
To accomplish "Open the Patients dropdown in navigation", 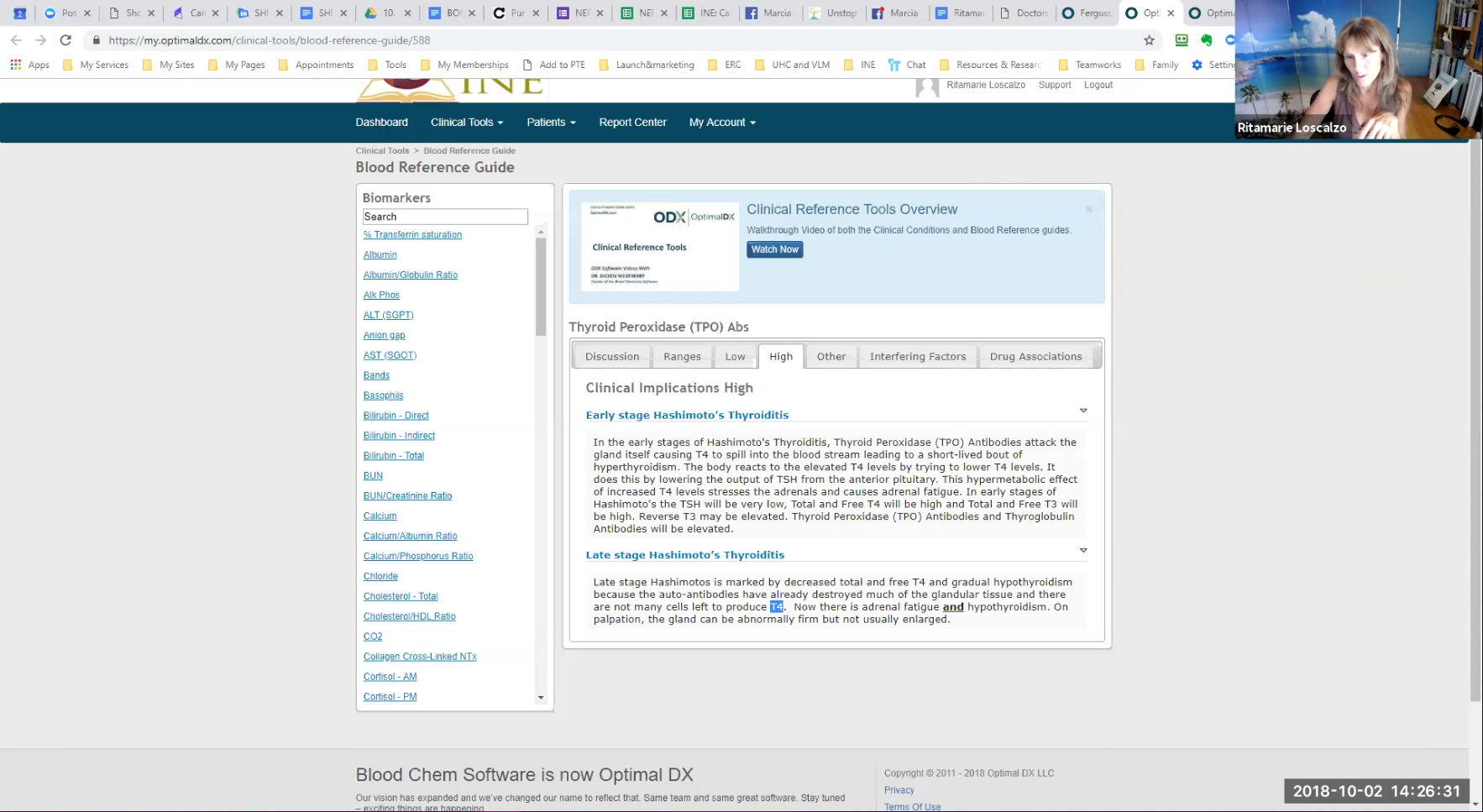I will (x=551, y=123).
